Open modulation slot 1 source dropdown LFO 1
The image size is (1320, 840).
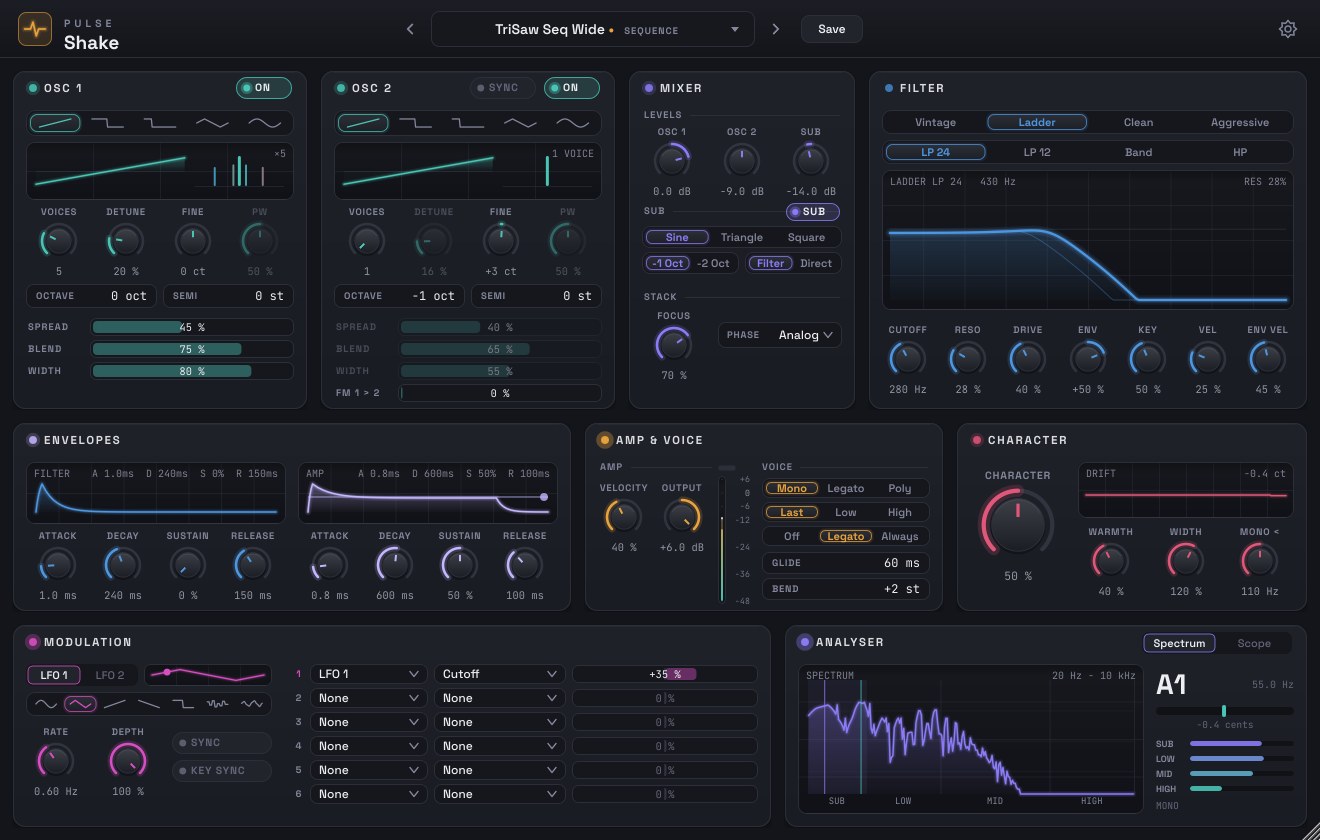pos(369,674)
